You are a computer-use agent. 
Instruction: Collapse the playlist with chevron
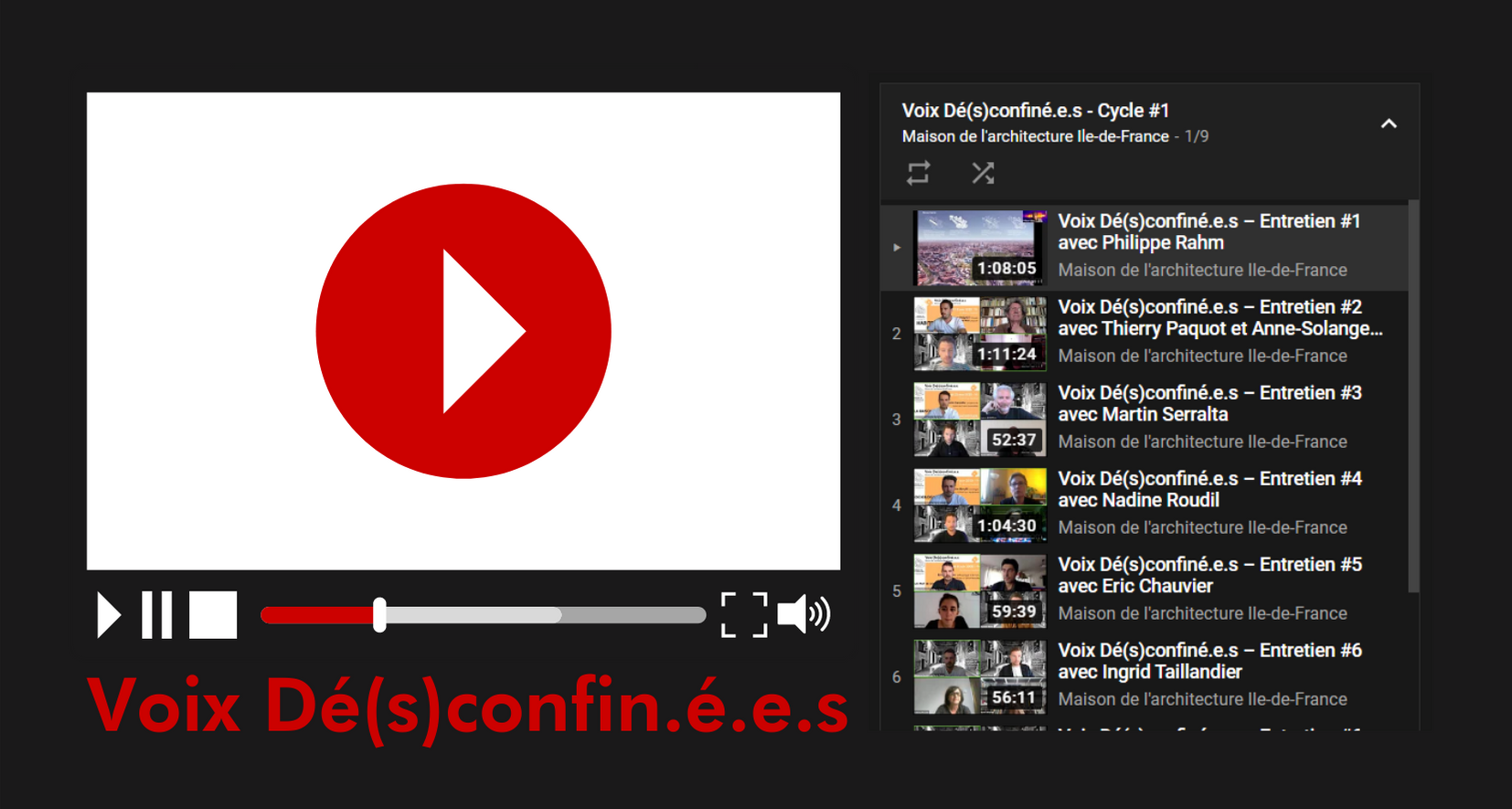pos(1389,123)
